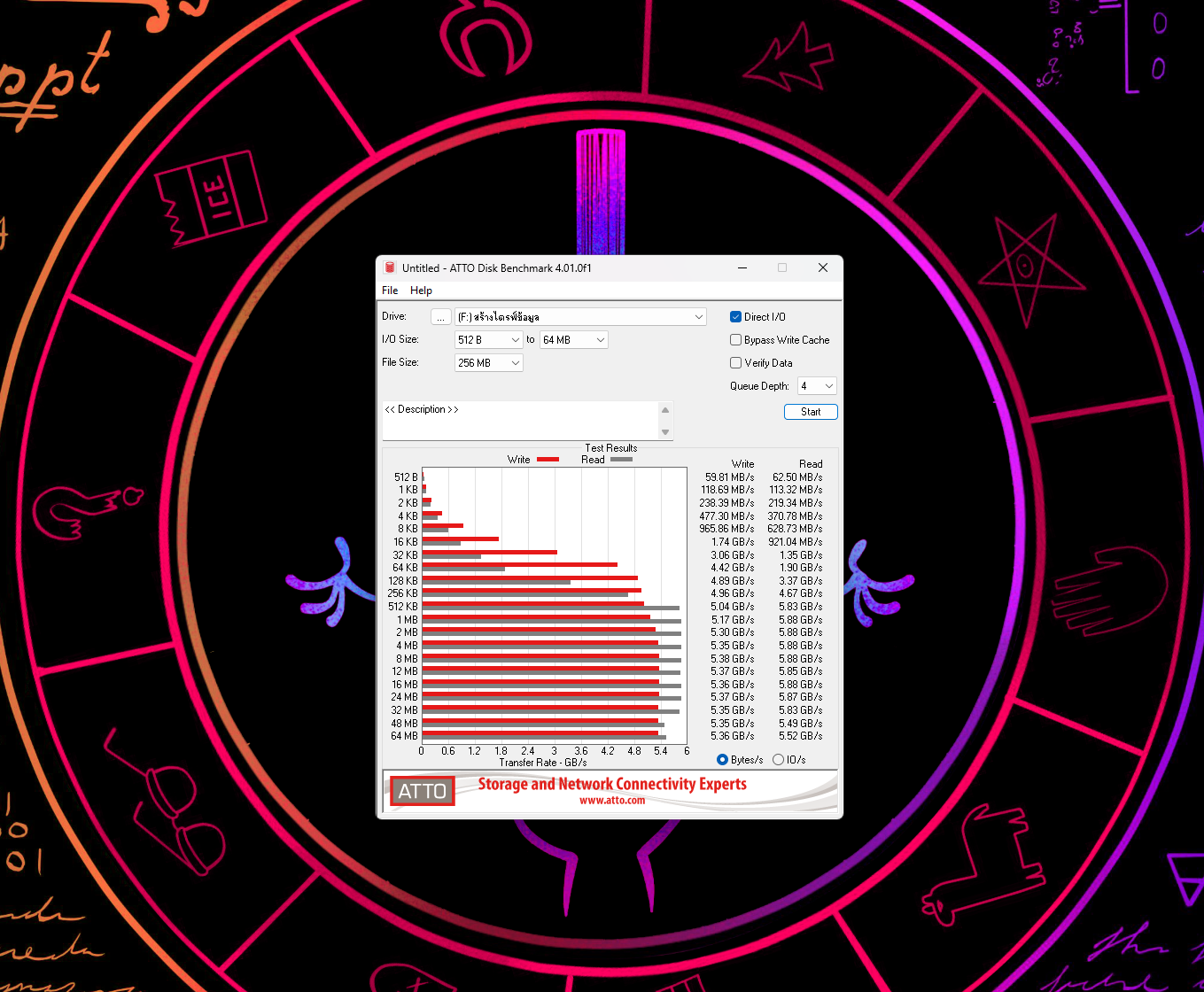
Task: Click the gray Read legend swatch
Action: coord(621,460)
